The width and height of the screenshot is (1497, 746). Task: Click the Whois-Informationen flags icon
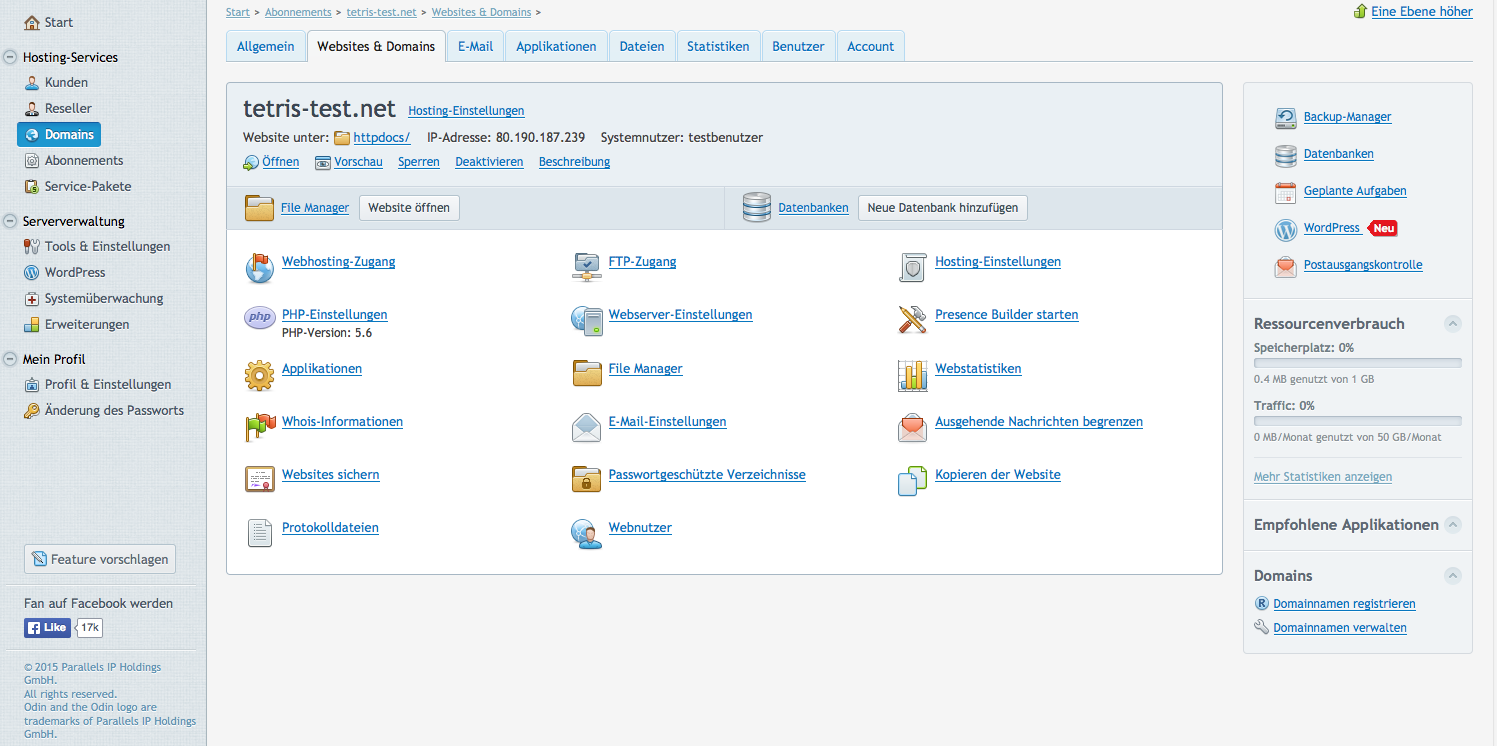tap(259, 427)
